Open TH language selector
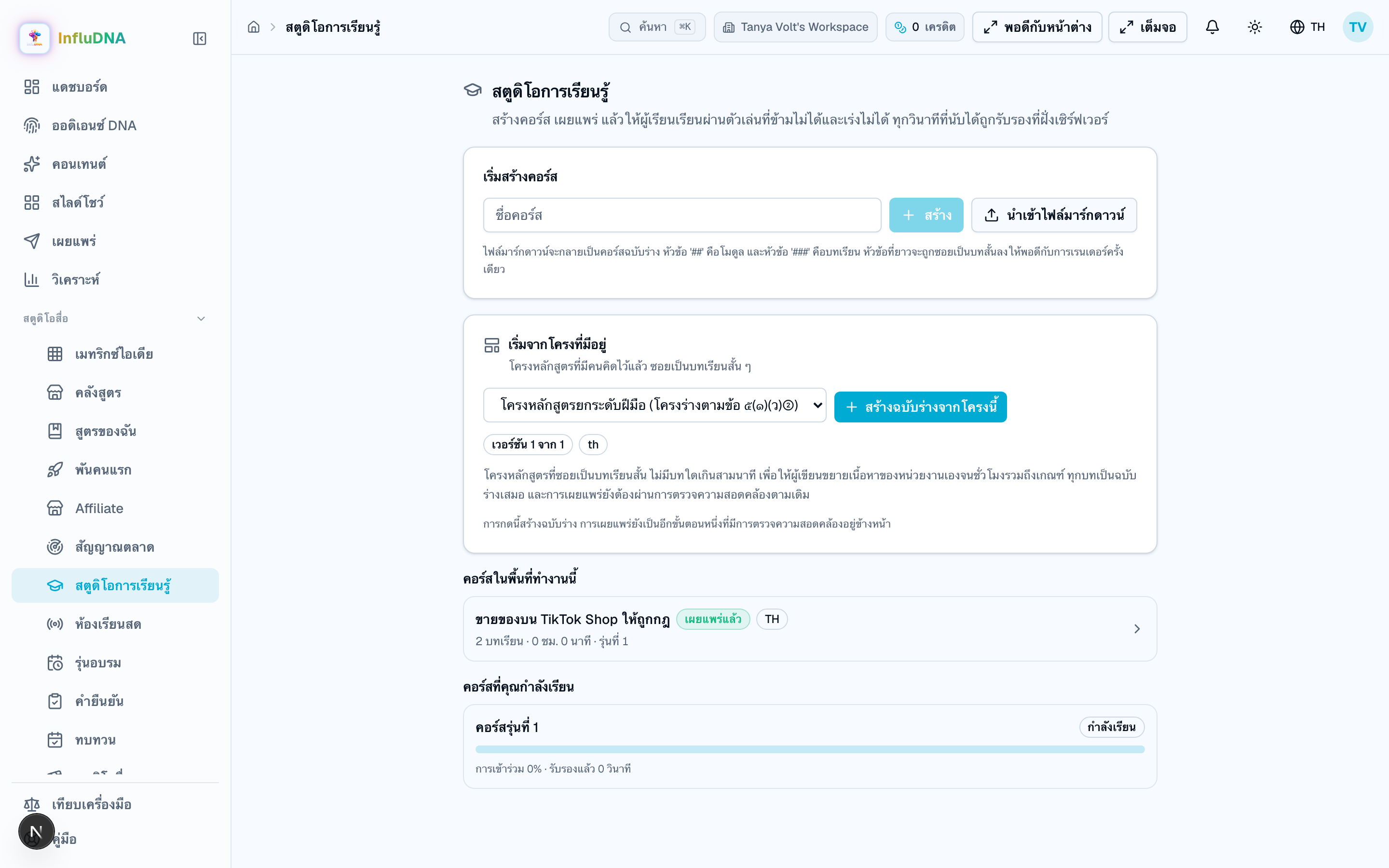 click(1307, 27)
